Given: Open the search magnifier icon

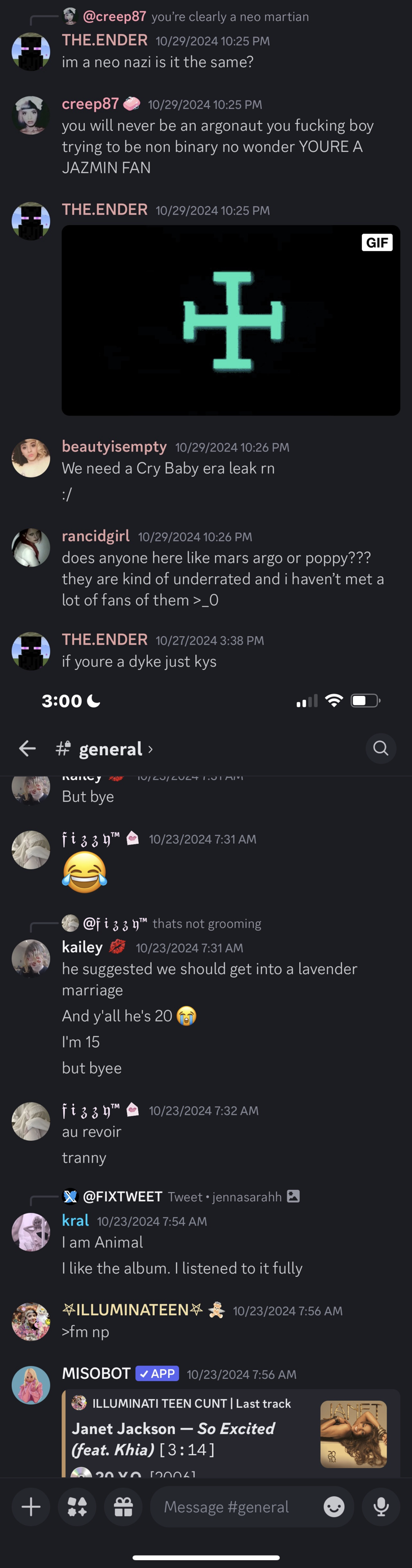Looking at the screenshot, I should point(381,748).
